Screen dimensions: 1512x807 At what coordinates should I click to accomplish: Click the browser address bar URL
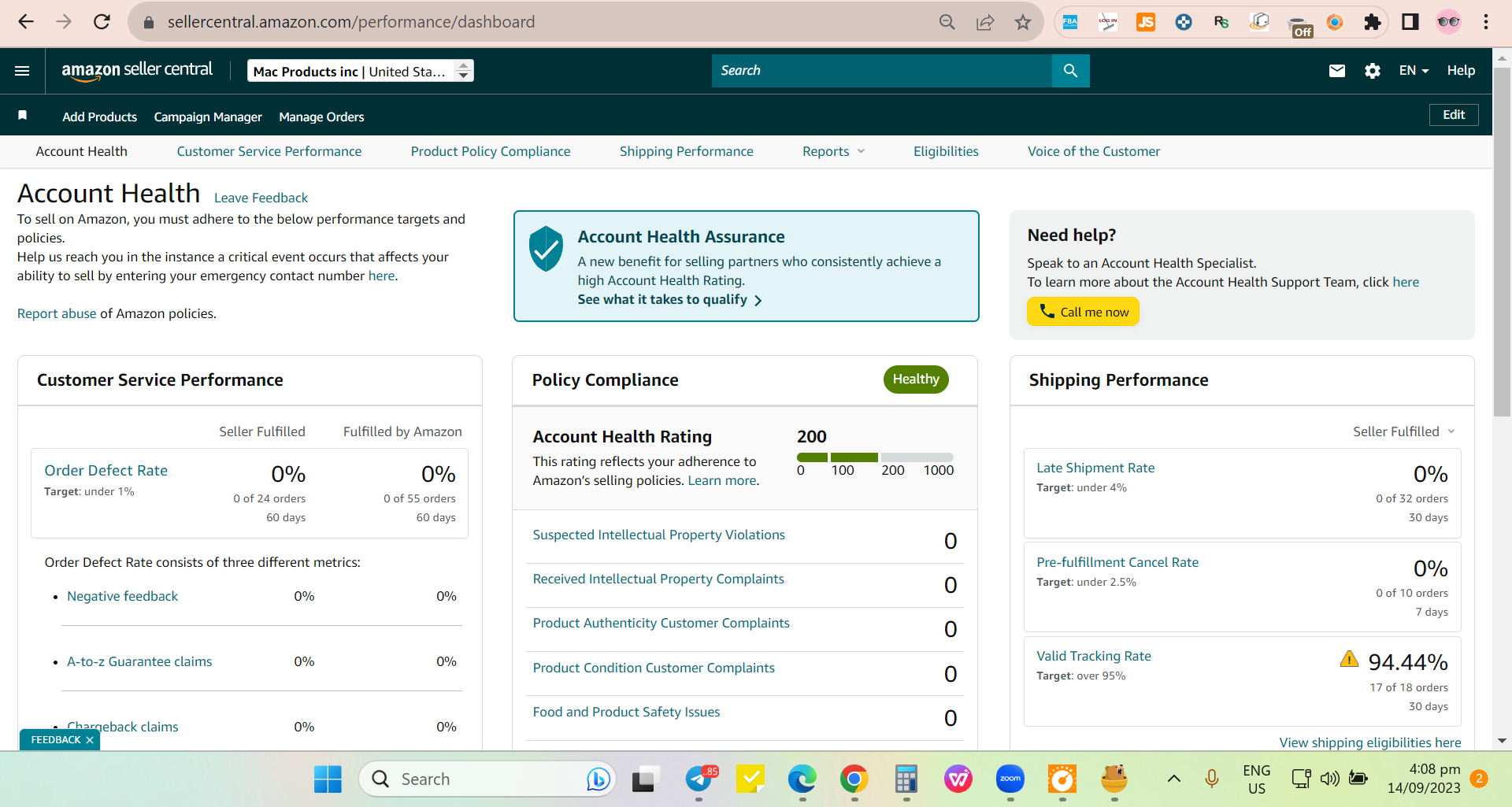click(351, 22)
